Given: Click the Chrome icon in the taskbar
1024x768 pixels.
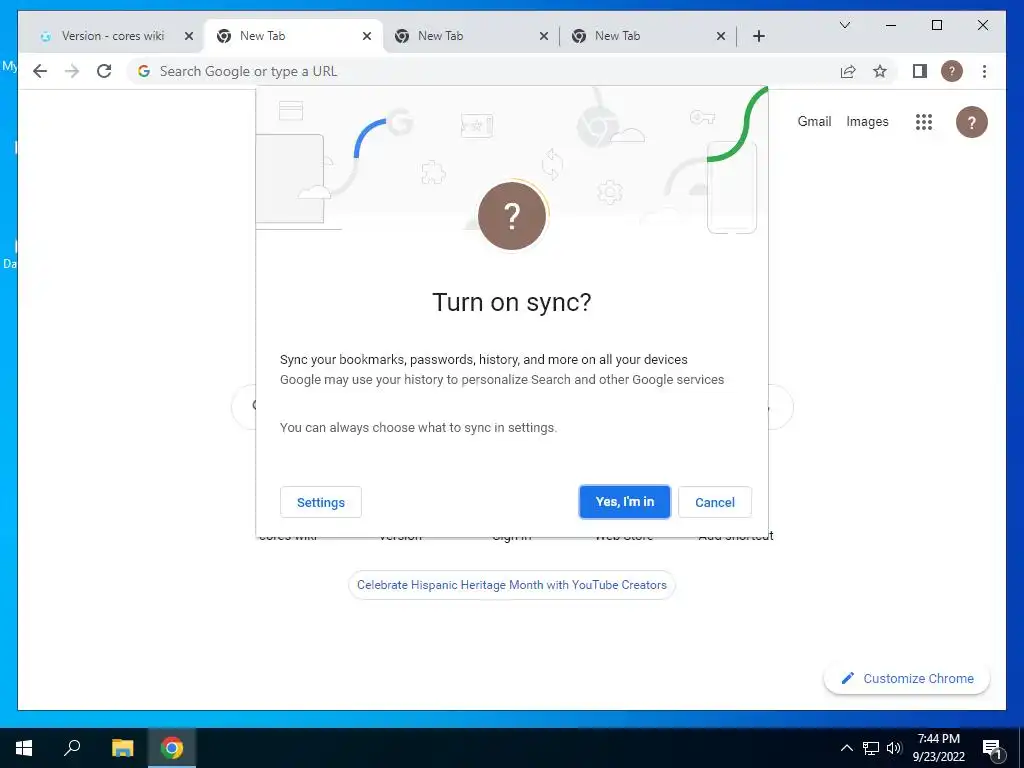Looking at the screenshot, I should tap(172, 748).
